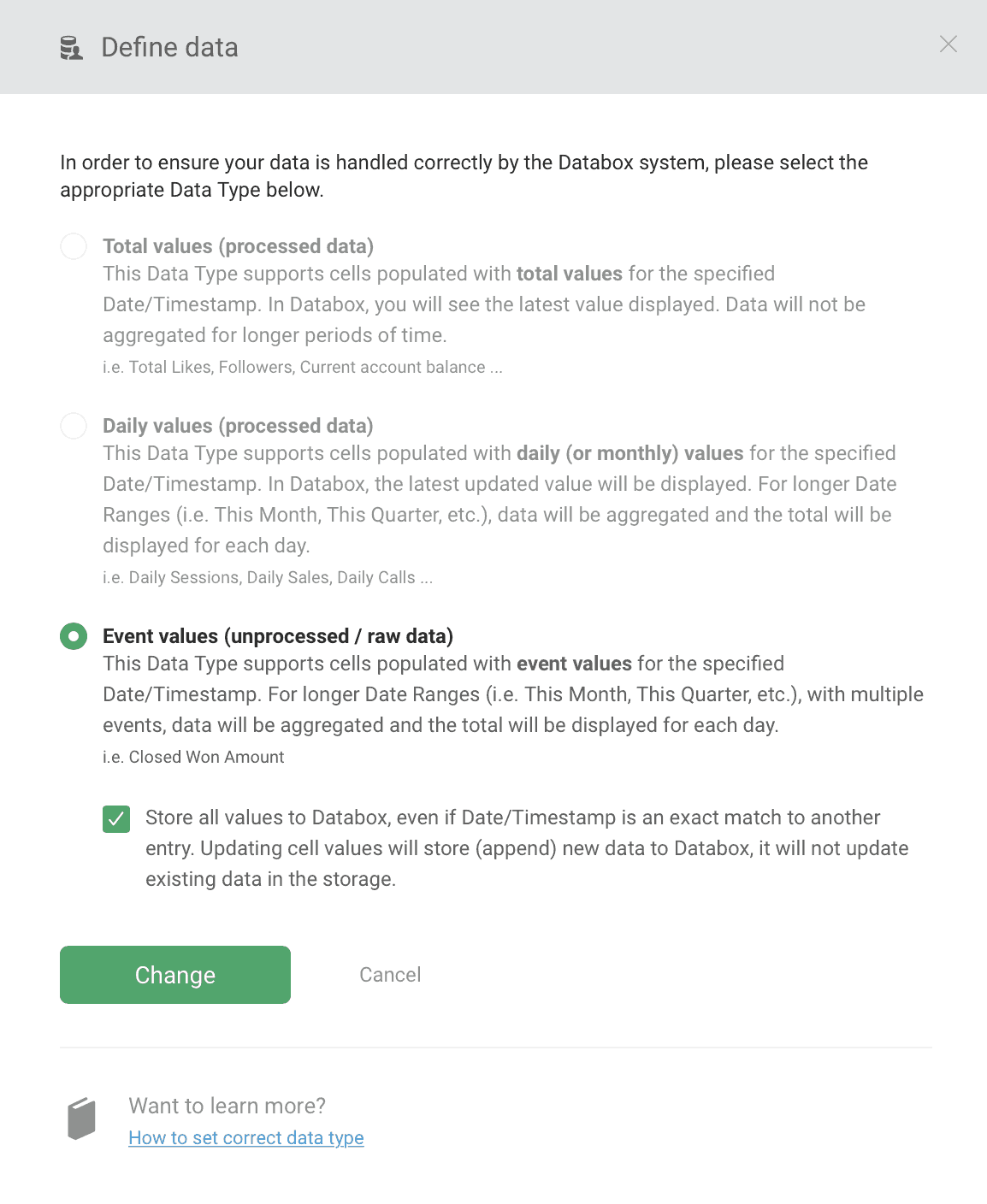The image size is (987, 1204).
Task: Cancel the data type change
Action: 390,975
